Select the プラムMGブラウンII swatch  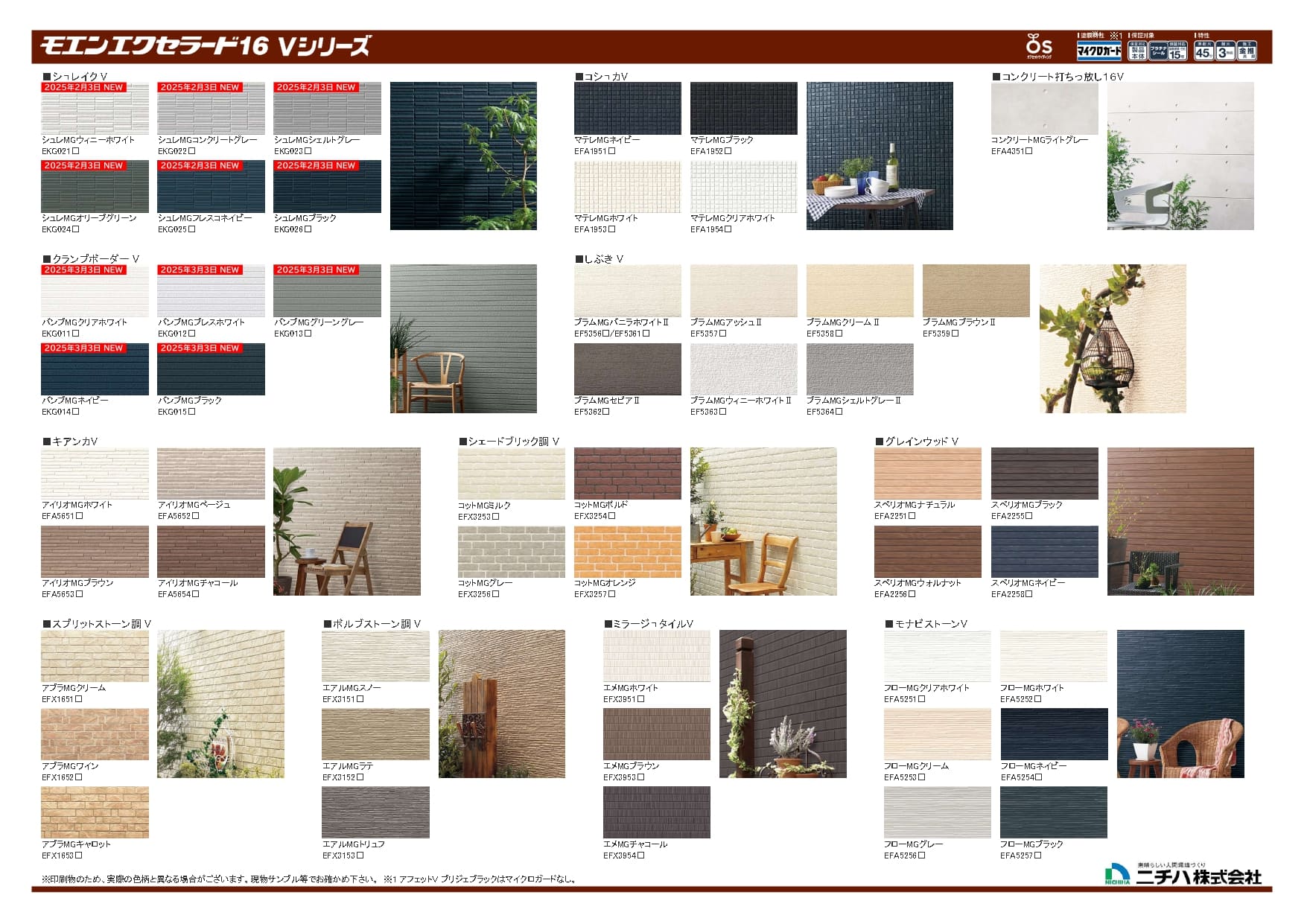point(976,290)
